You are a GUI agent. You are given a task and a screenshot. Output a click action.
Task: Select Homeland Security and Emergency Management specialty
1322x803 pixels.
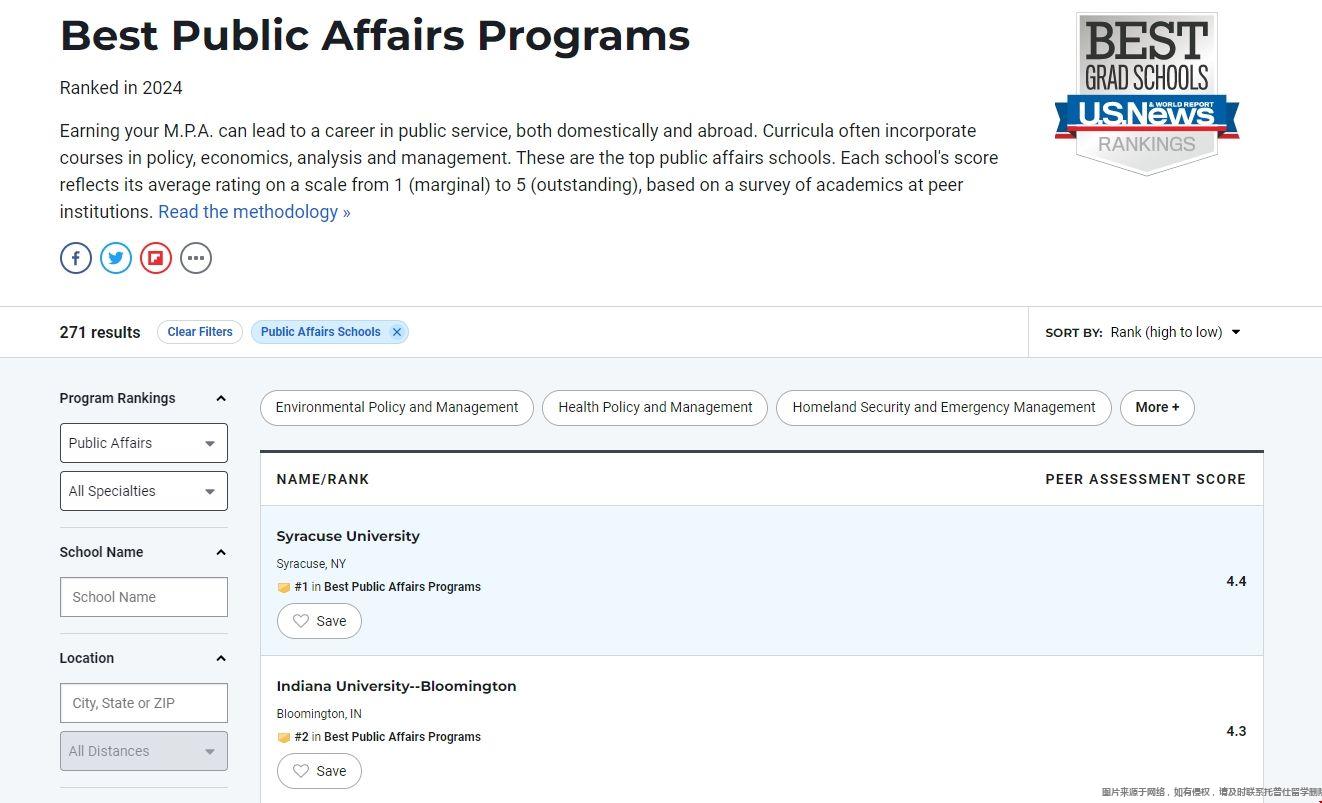944,408
